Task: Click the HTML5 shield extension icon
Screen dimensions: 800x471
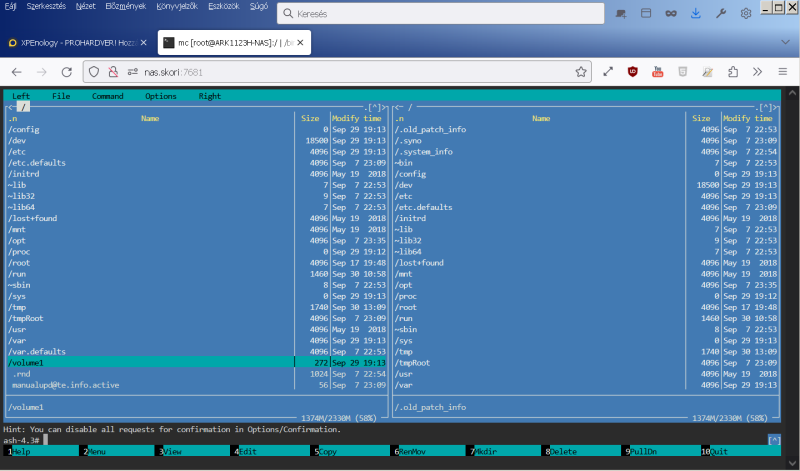Action: (x=683, y=72)
